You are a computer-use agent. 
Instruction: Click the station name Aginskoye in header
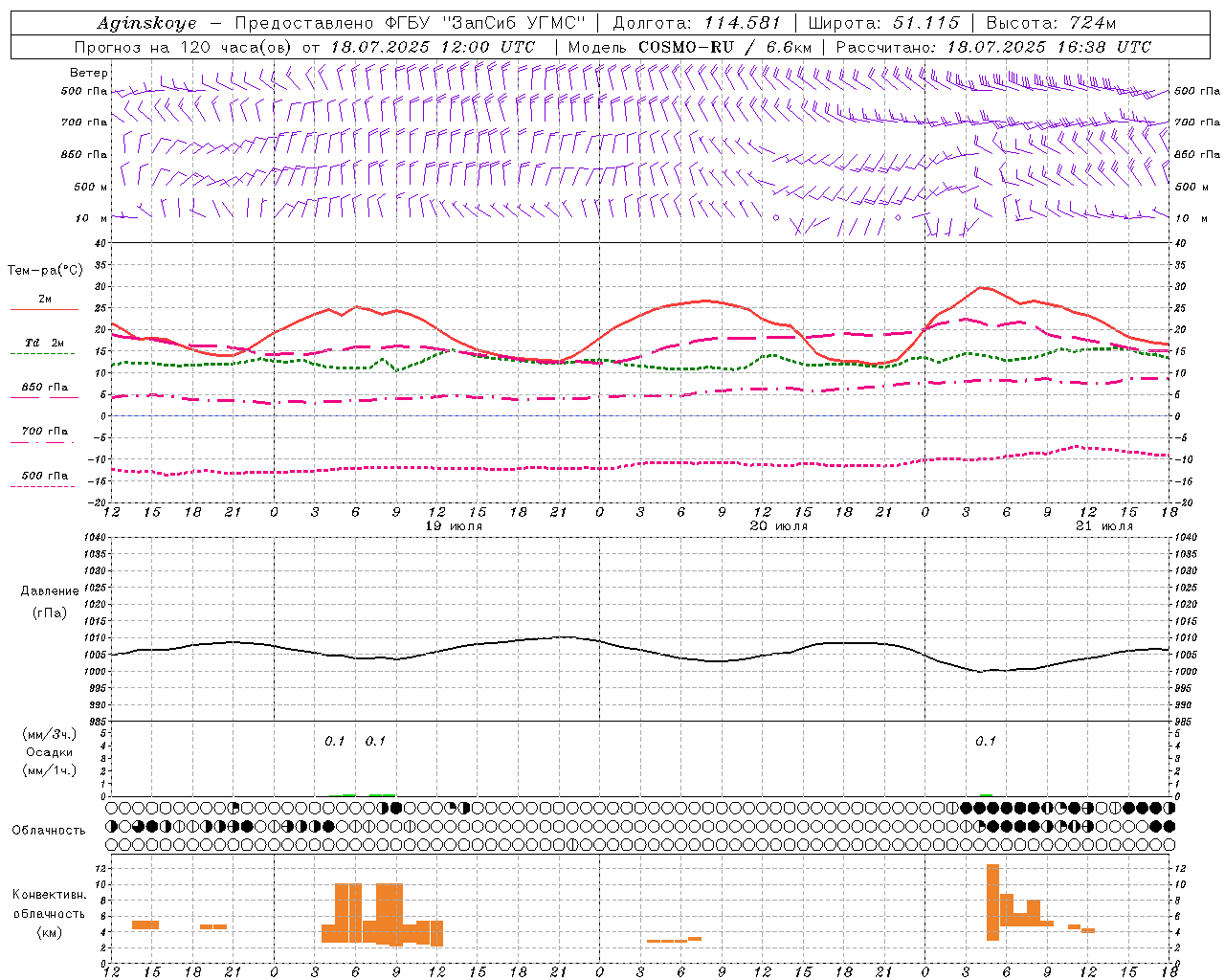point(146,23)
